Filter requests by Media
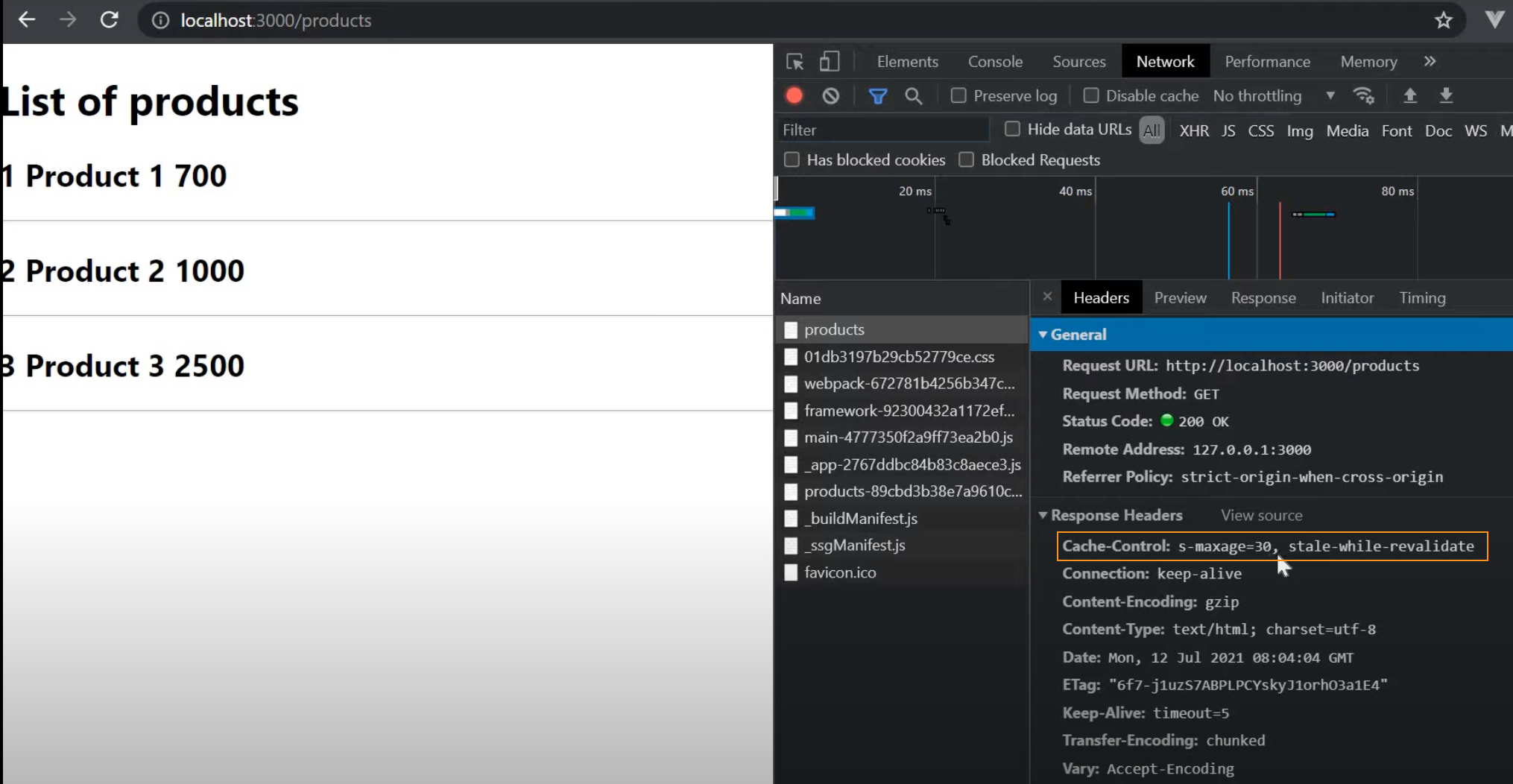The width and height of the screenshot is (1513, 784). 1347,131
